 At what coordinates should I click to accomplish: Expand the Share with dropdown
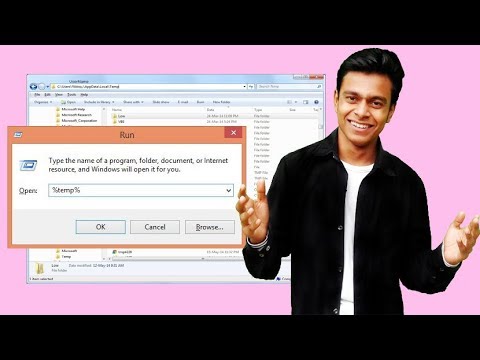133,102
